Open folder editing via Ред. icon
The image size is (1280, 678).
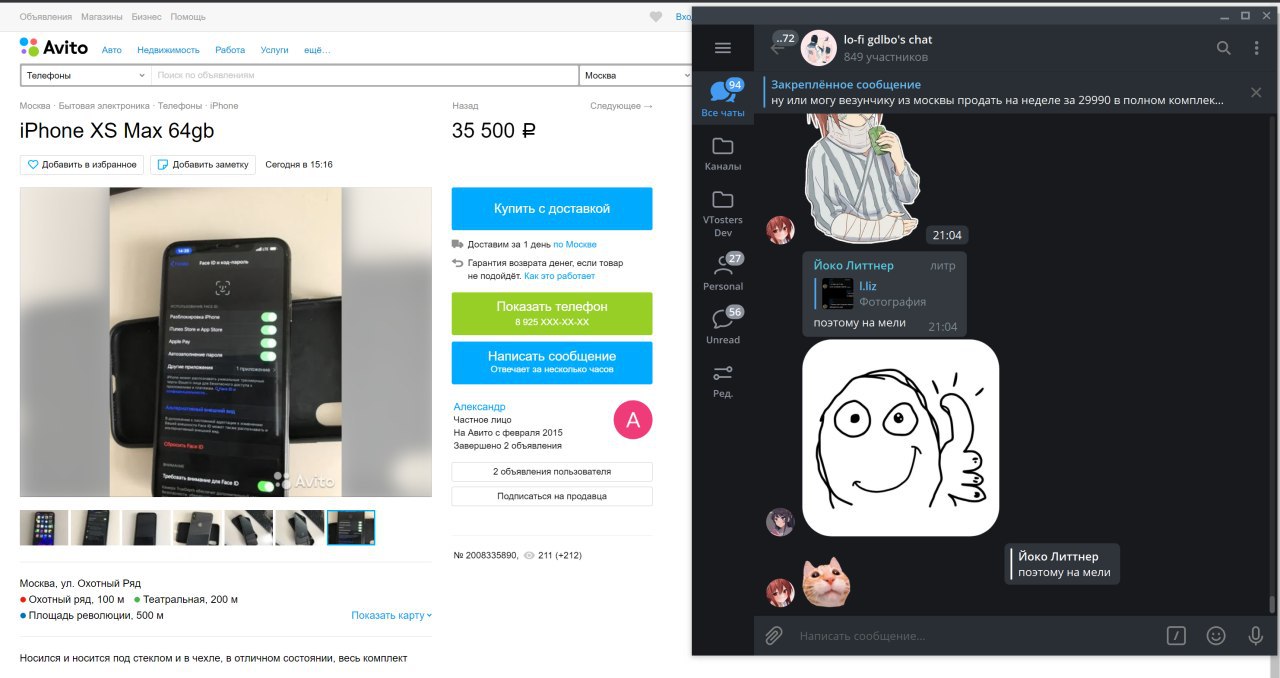723,381
